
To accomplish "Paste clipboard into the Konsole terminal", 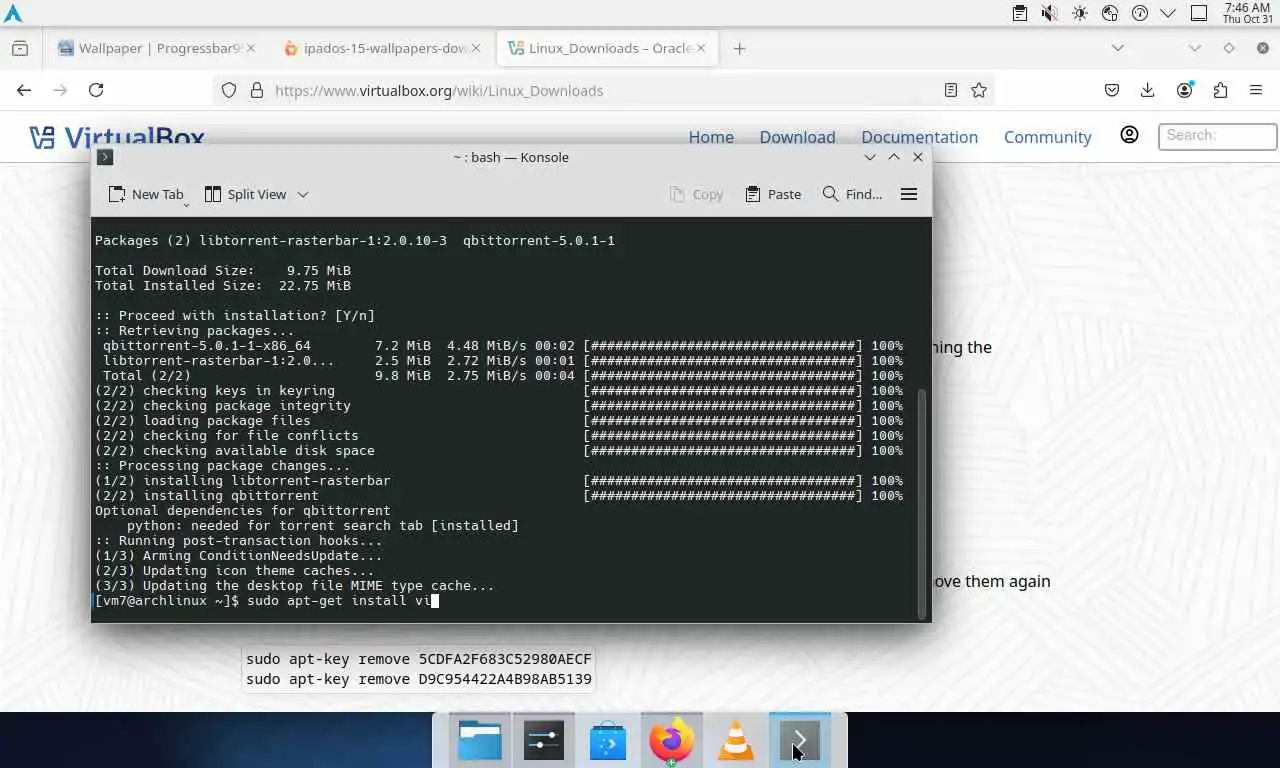I will (x=773, y=194).
